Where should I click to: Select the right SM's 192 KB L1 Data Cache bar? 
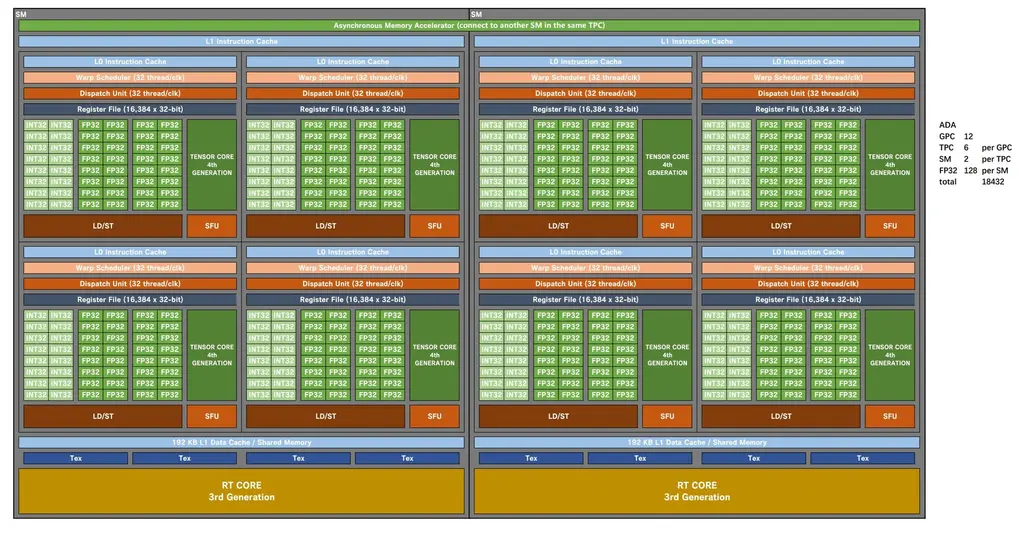(697, 442)
